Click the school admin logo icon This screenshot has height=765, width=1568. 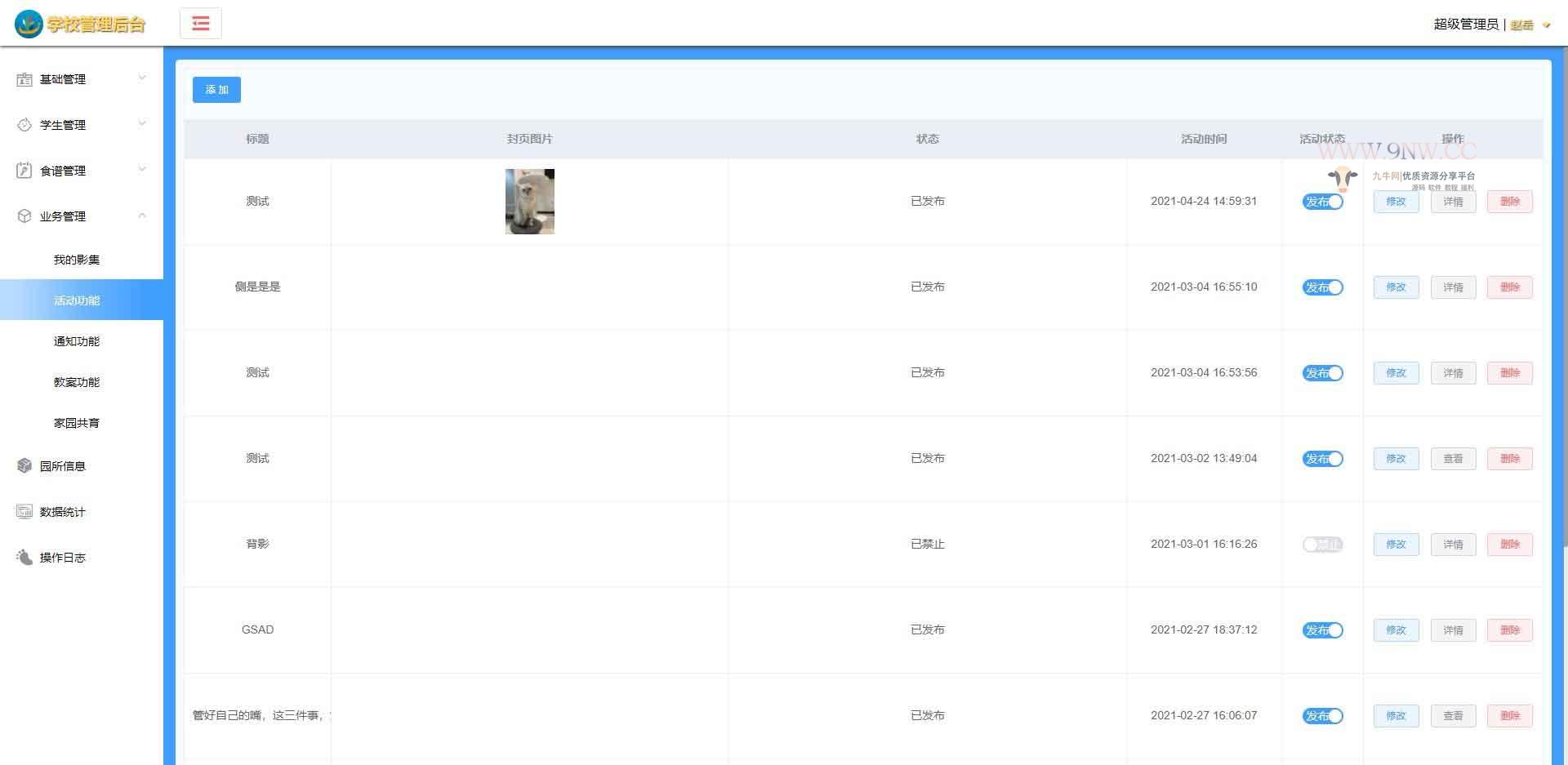(x=29, y=24)
